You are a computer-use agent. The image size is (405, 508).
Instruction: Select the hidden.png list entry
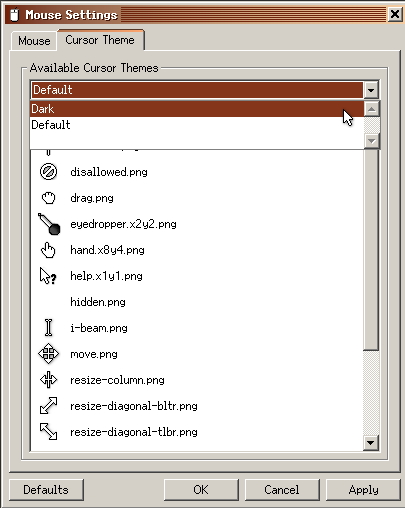98,302
